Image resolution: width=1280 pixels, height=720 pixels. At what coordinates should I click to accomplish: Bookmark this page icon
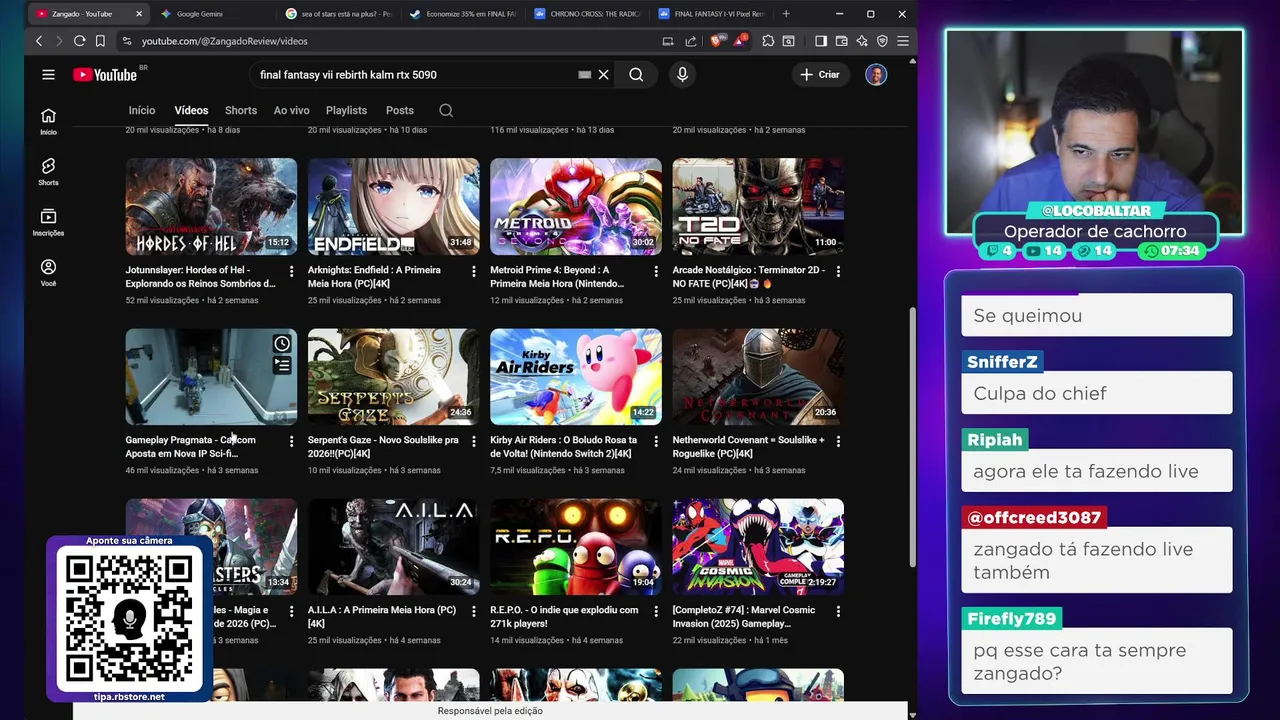pos(100,41)
